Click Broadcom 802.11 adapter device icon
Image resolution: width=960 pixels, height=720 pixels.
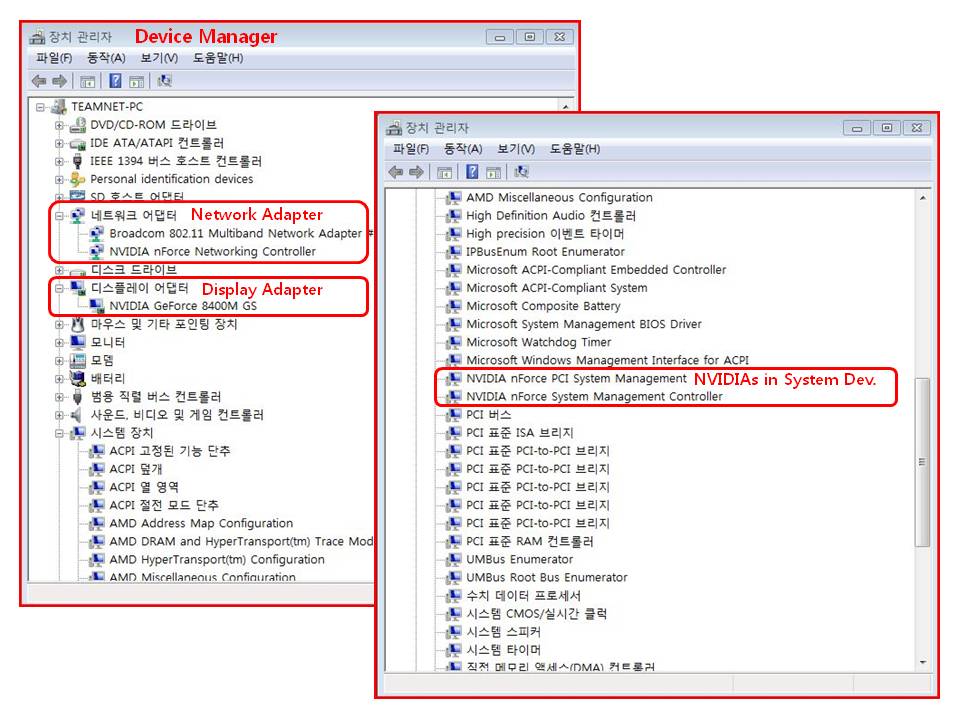97,233
